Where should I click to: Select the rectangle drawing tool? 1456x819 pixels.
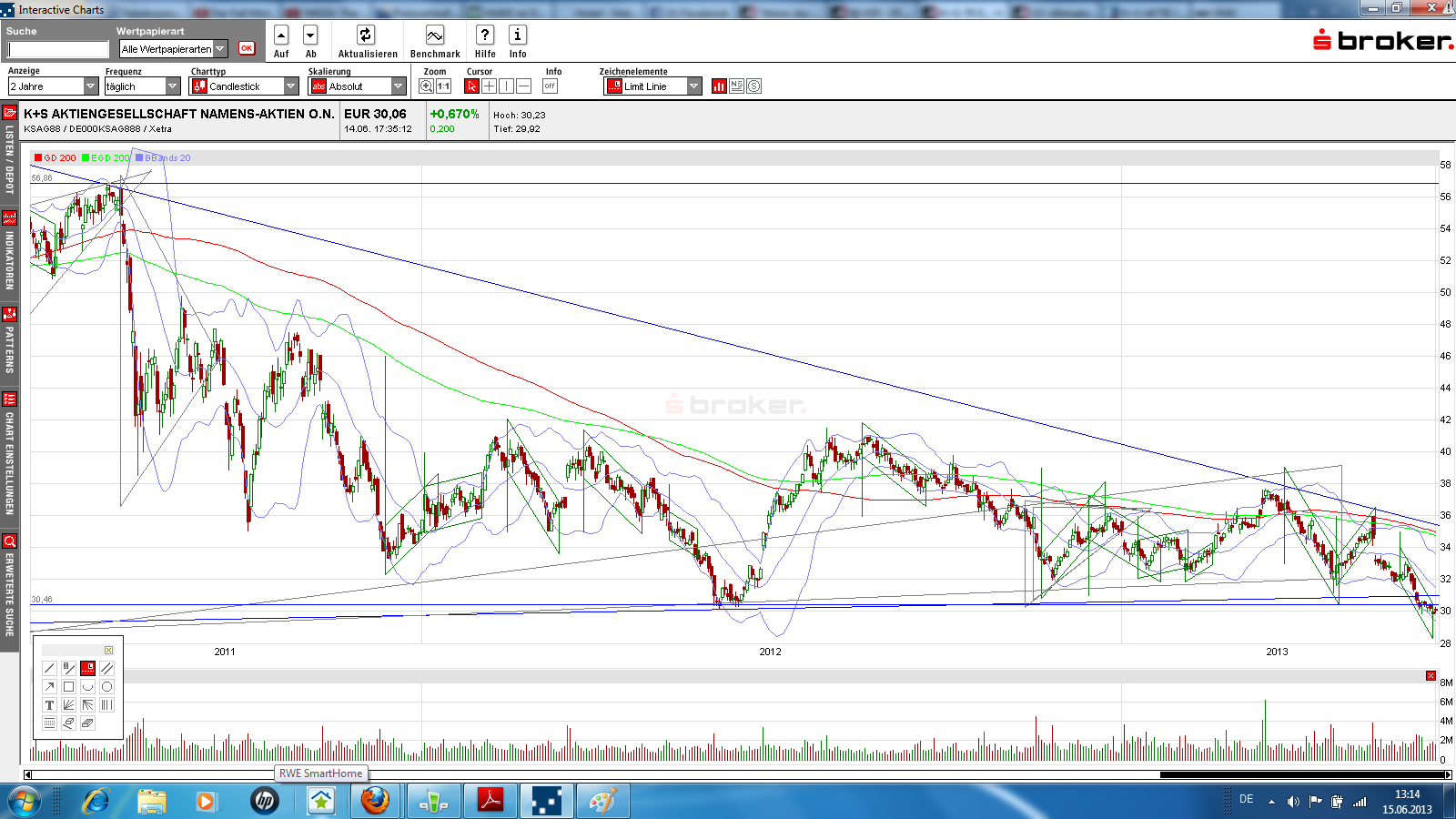(x=68, y=686)
